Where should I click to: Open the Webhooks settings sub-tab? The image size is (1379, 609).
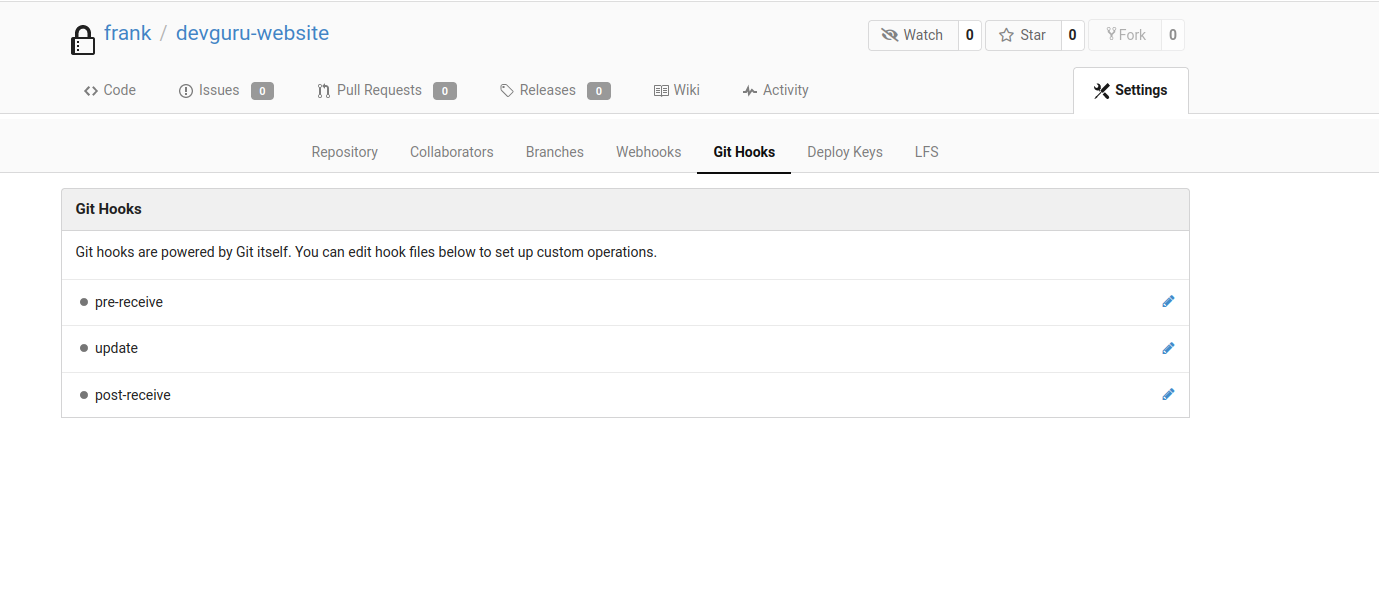[x=648, y=152]
